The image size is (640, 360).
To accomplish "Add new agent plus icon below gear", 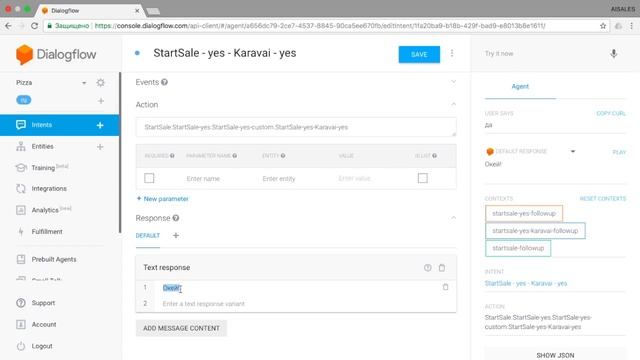I will [x=101, y=100].
